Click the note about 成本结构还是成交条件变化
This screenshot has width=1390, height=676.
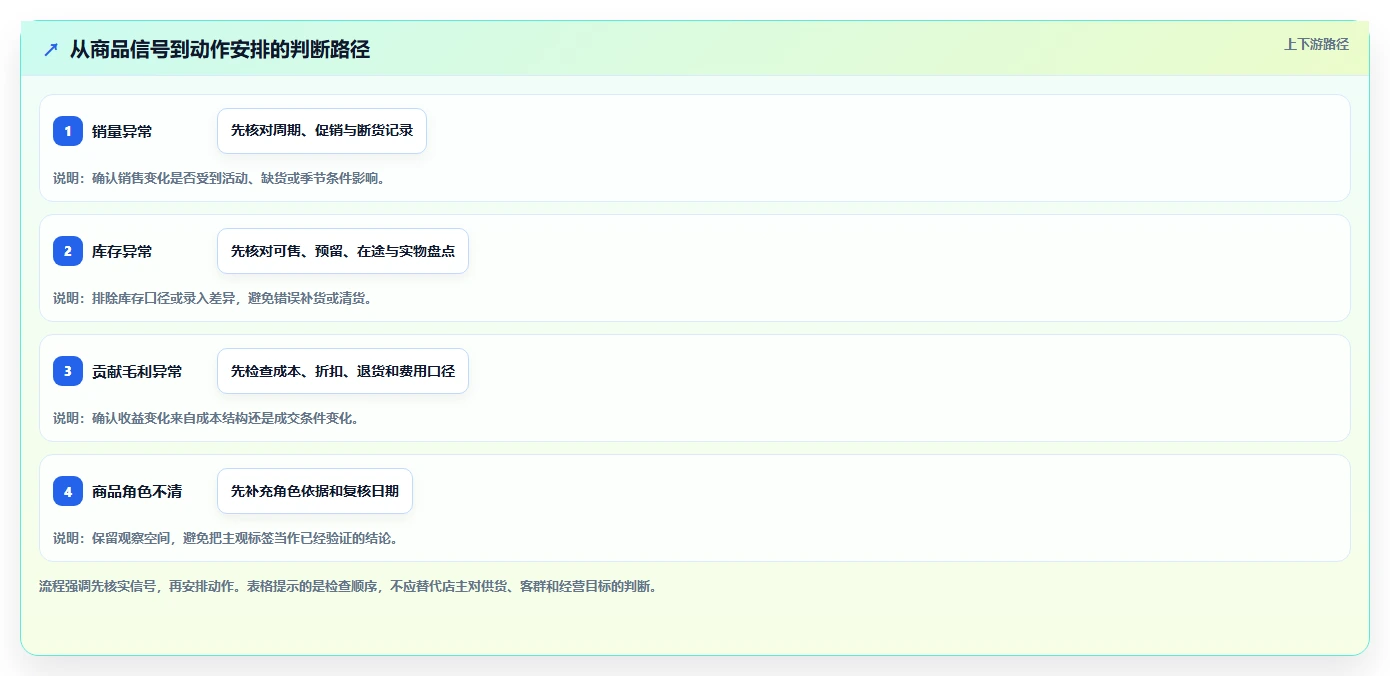coord(206,418)
